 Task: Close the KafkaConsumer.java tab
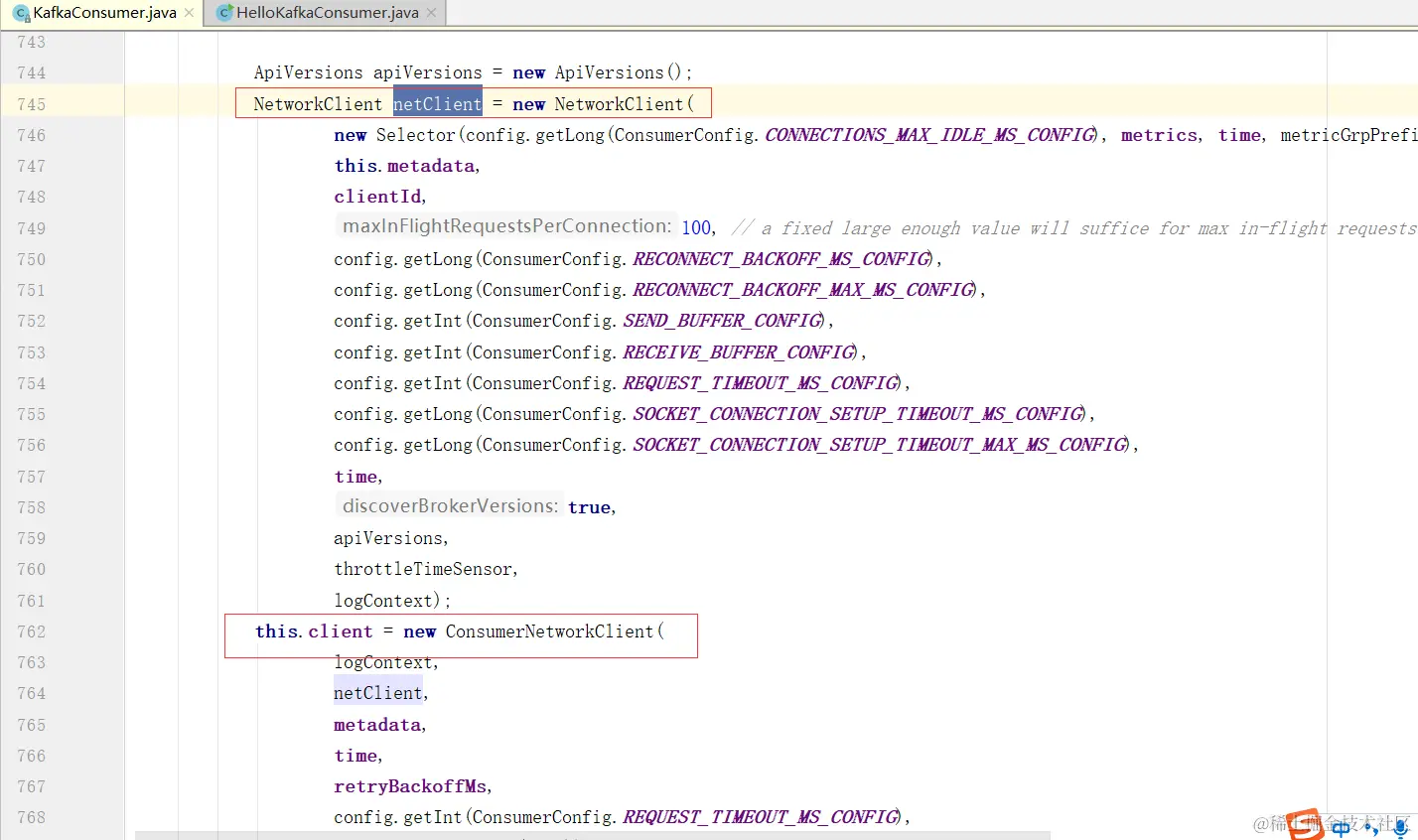[x=190, y=13]
